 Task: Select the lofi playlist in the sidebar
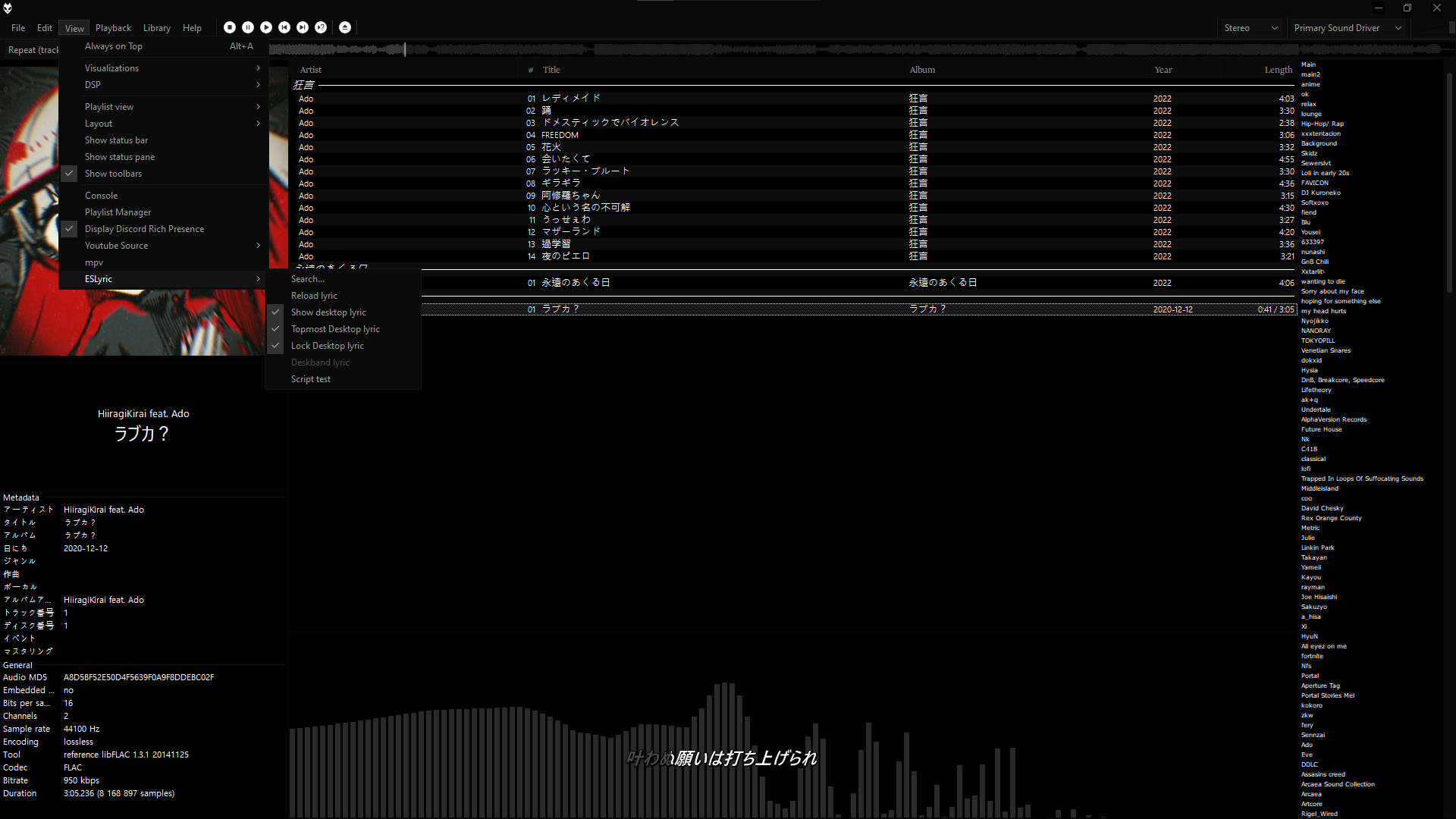point(1306,469)
